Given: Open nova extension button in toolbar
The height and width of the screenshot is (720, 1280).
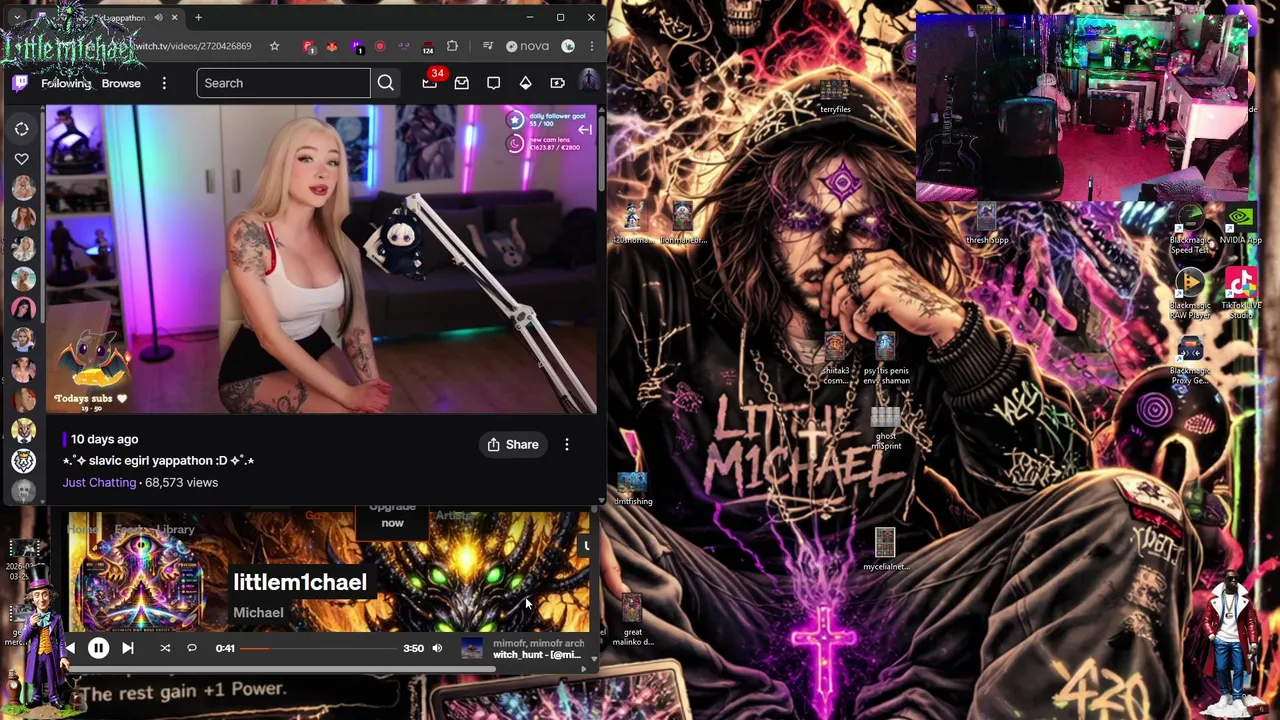Looking at the screenshot, I should click(529, 46).
